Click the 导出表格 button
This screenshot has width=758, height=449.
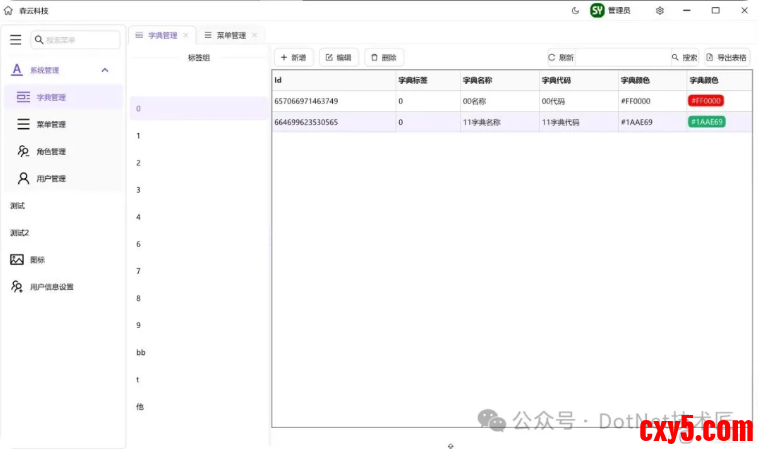[x=727, y=58]
